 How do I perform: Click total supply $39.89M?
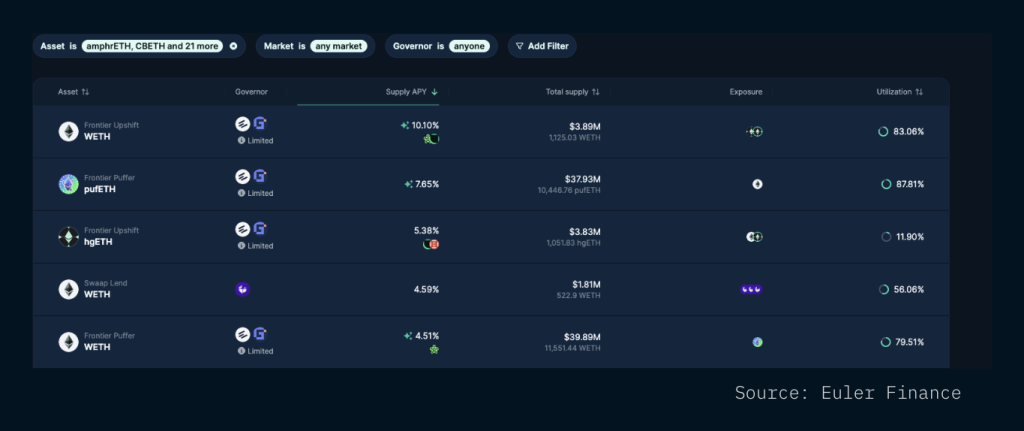pos(583,337)
